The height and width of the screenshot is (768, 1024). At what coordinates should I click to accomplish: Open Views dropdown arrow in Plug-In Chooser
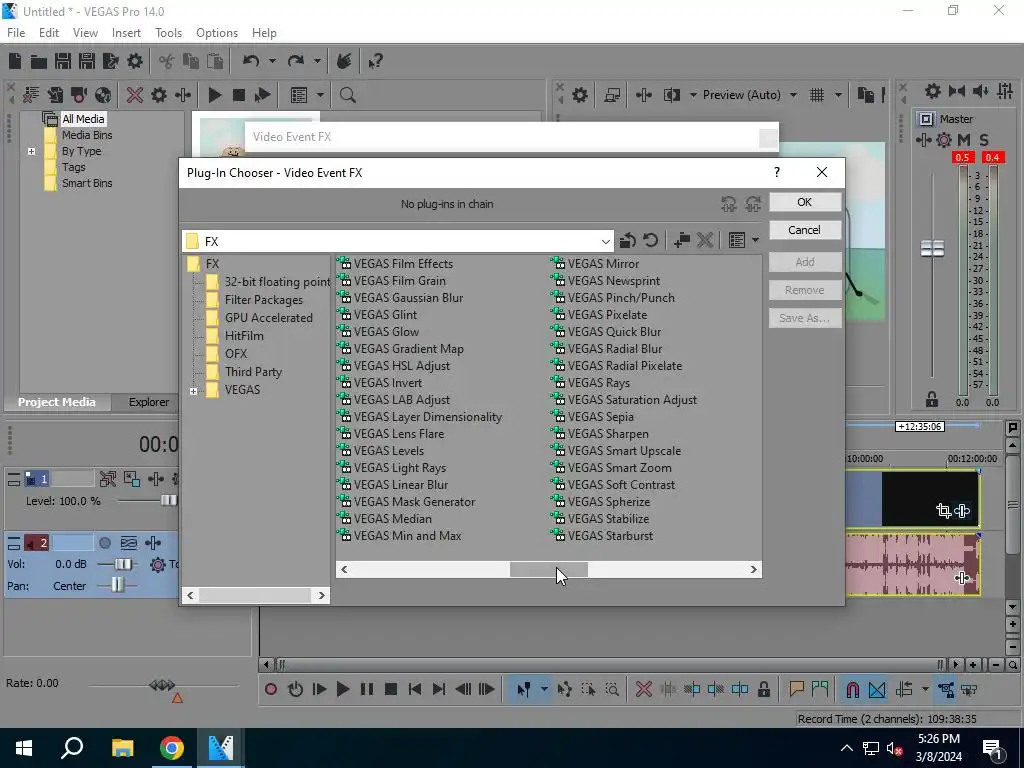pos(756,240)
